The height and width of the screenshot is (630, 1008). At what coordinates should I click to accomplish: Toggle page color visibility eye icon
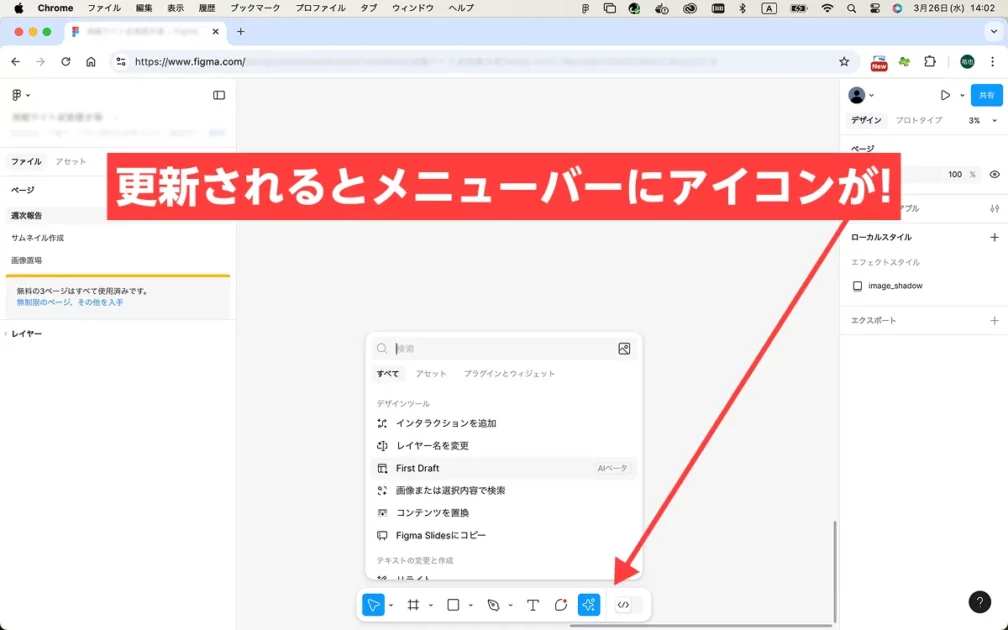tap(994, 174)
